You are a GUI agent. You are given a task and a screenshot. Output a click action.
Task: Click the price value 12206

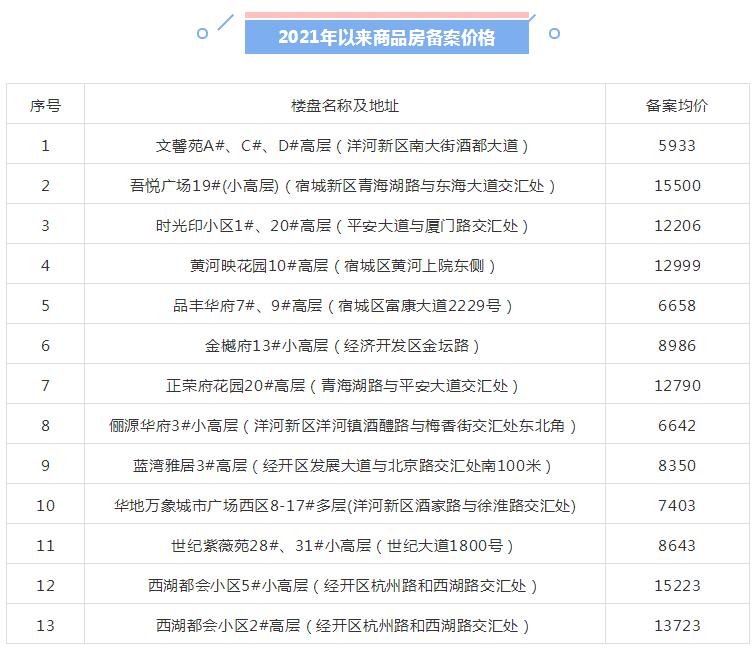(677, 226)
